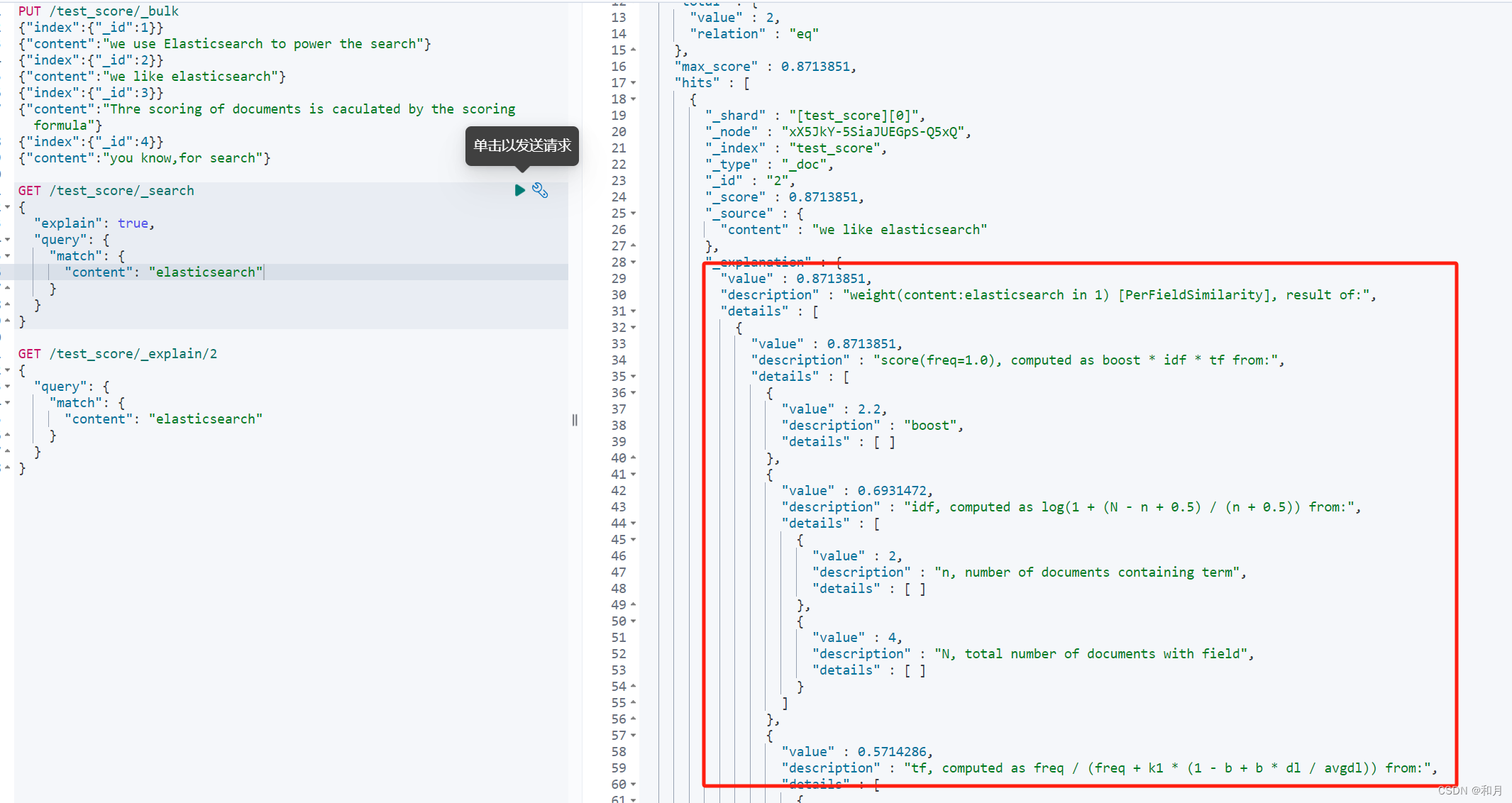Click the GET /test_score/_explain/2 request line
Image resolution: width=1512 pixels, height=803 pixels.
tap(118, 354)
